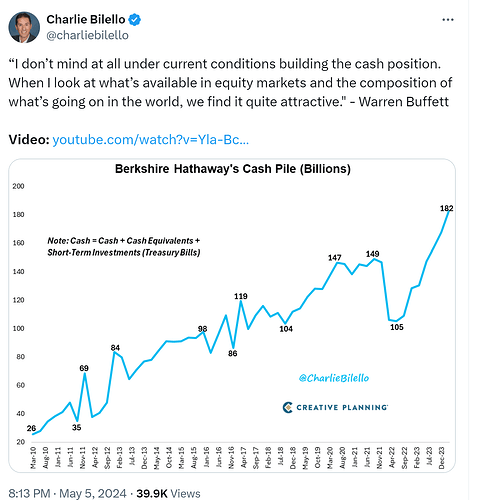Click the @CharlieBilello chart watermark
480x500 pixels.
334,378
